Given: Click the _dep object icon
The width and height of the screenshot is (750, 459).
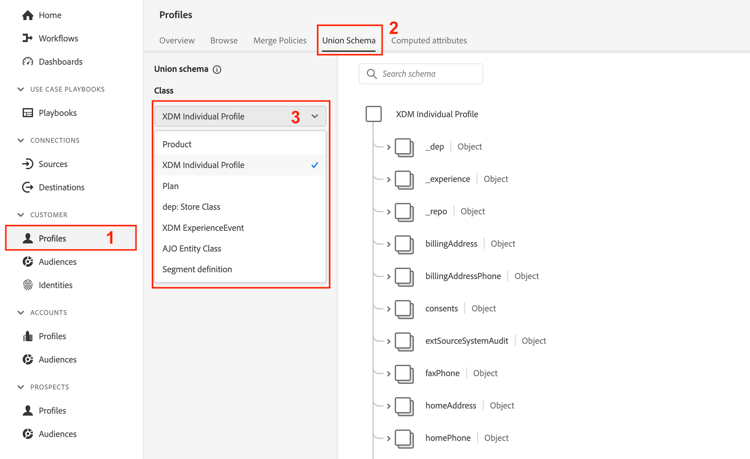Looking at the screenshot, I should pyautogui.click(x=404, y=147).
